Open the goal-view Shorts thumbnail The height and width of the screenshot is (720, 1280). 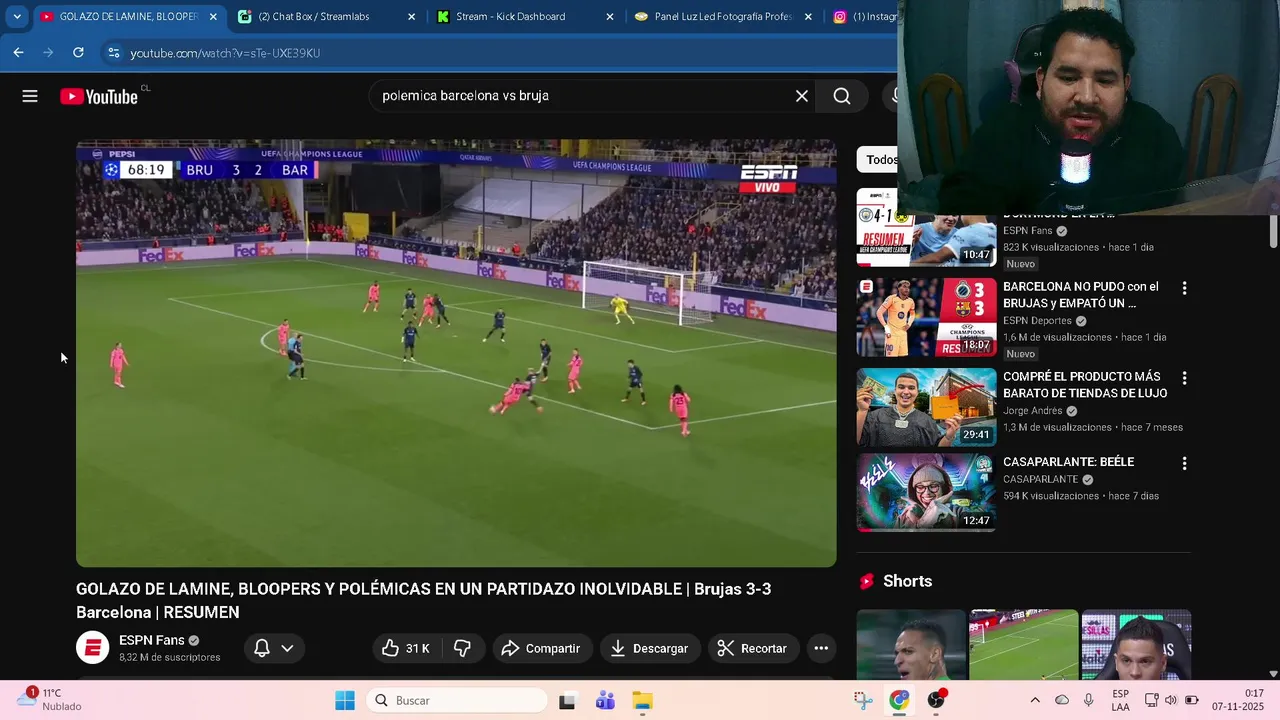coord(1024,645)
